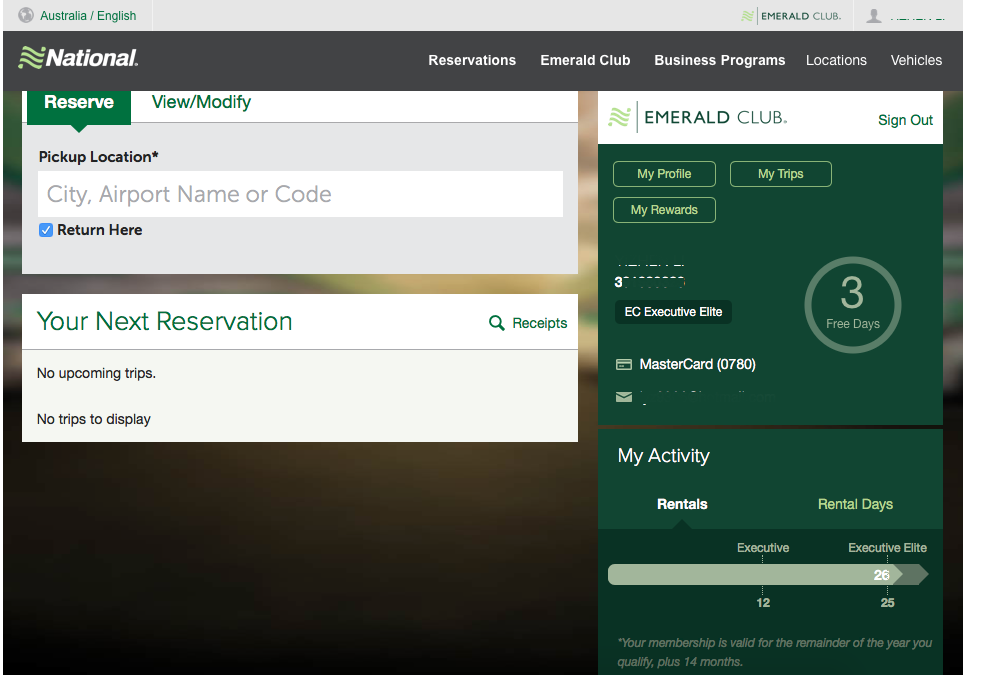
Task: Click the My Trips button
Action: click(x=780, y=174)
